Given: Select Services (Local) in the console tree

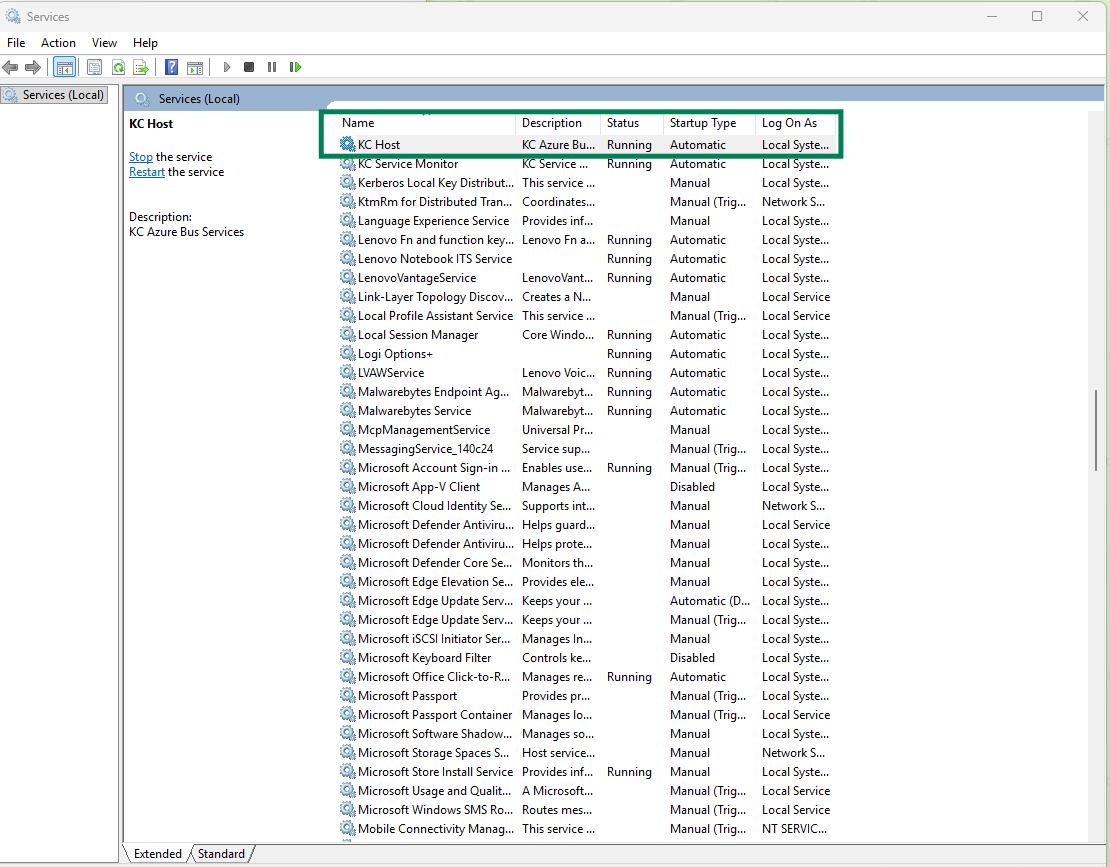Looking at the screenshot, I should (62, 95).
